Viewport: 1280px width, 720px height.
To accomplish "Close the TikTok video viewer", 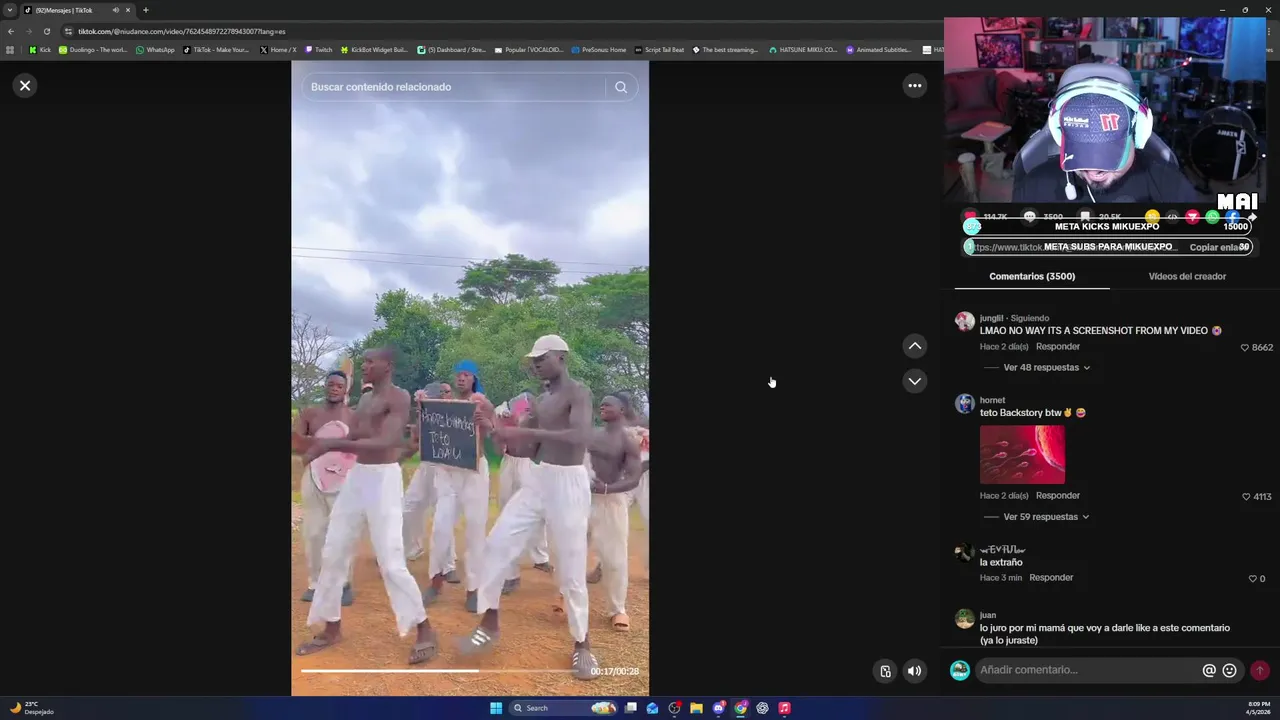I will [x=25, y=86].
